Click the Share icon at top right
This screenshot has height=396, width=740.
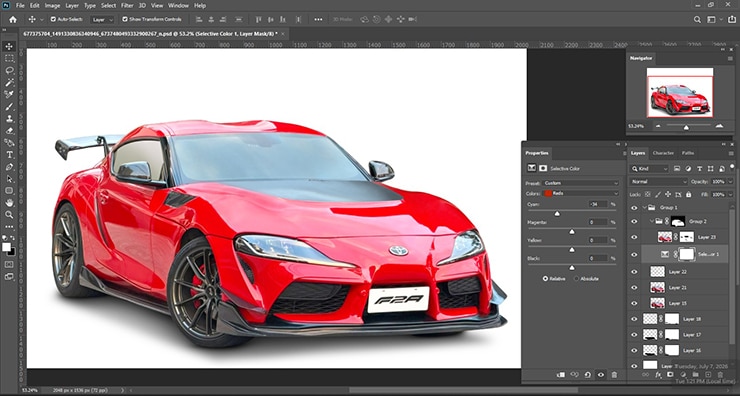[x=732, y=19]
